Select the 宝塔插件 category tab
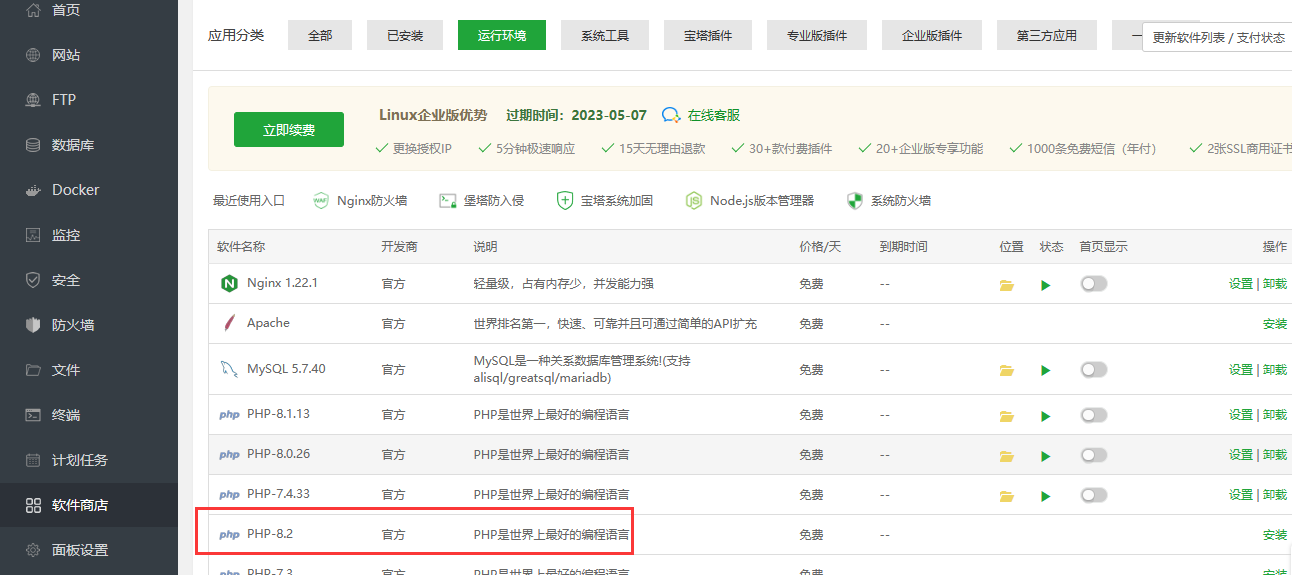This screenshot has width=1292, height=575. (708, 35)
